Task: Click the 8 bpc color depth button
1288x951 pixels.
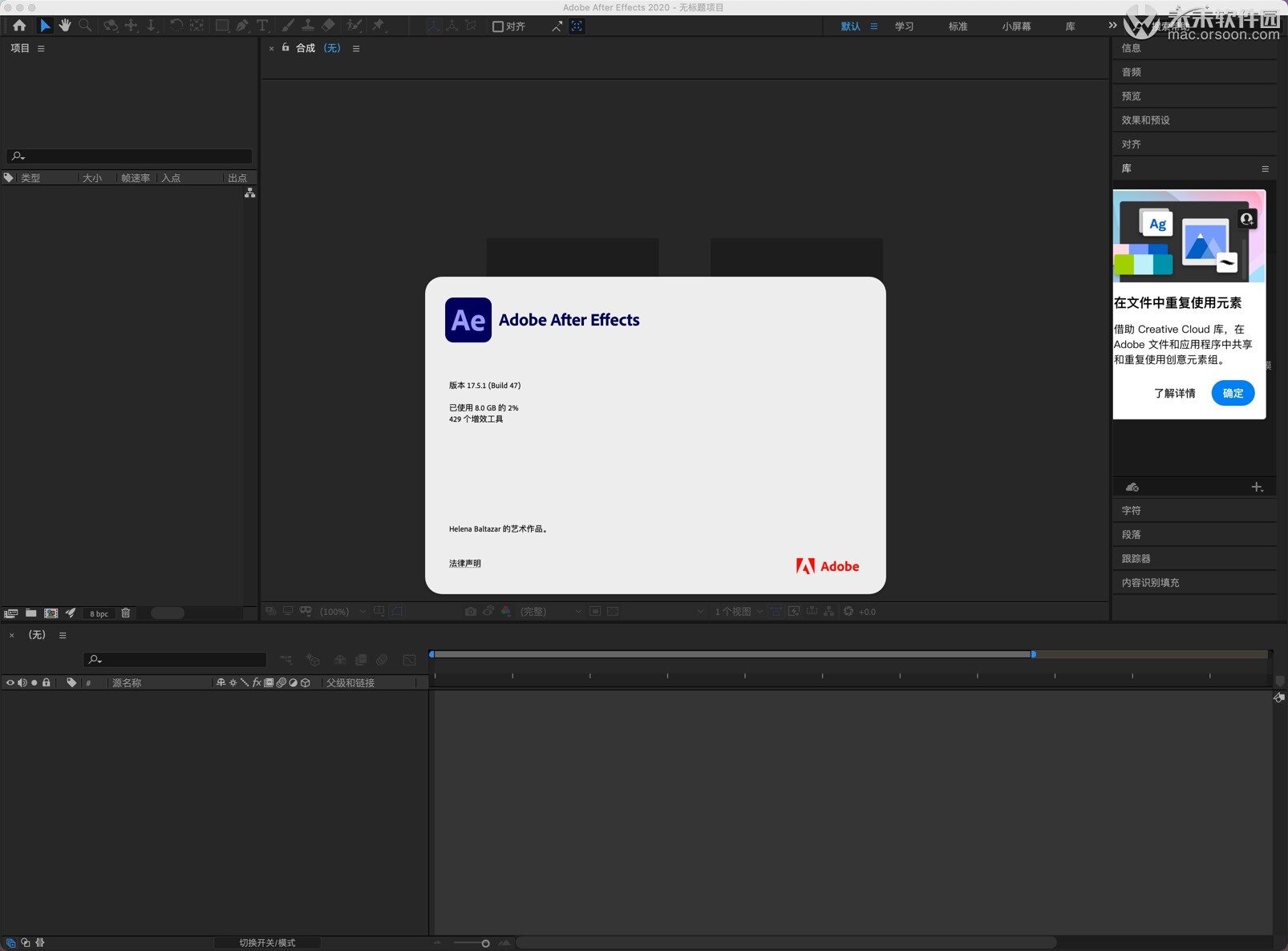Action: pos(99,613)
